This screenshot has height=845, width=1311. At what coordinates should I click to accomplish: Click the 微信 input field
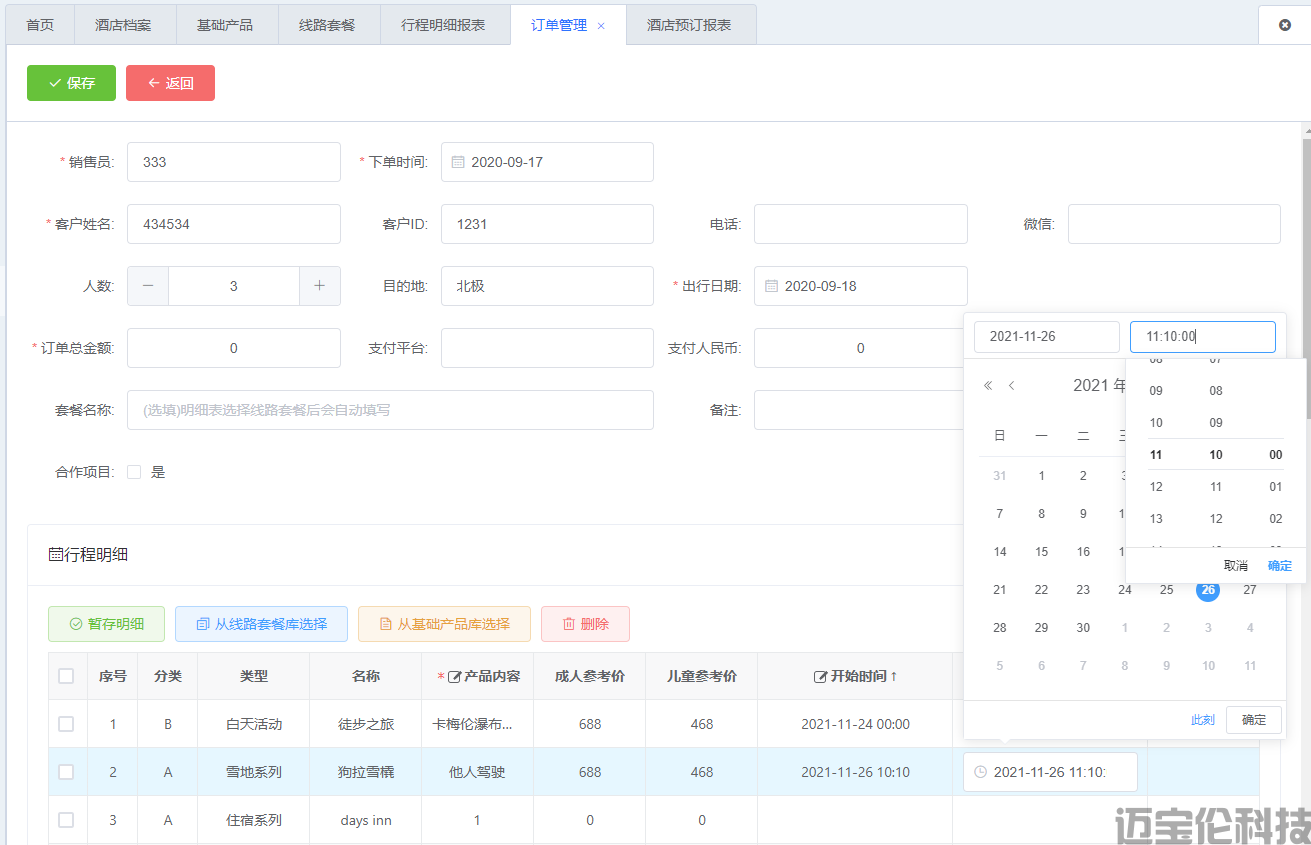coord(1174,224)
